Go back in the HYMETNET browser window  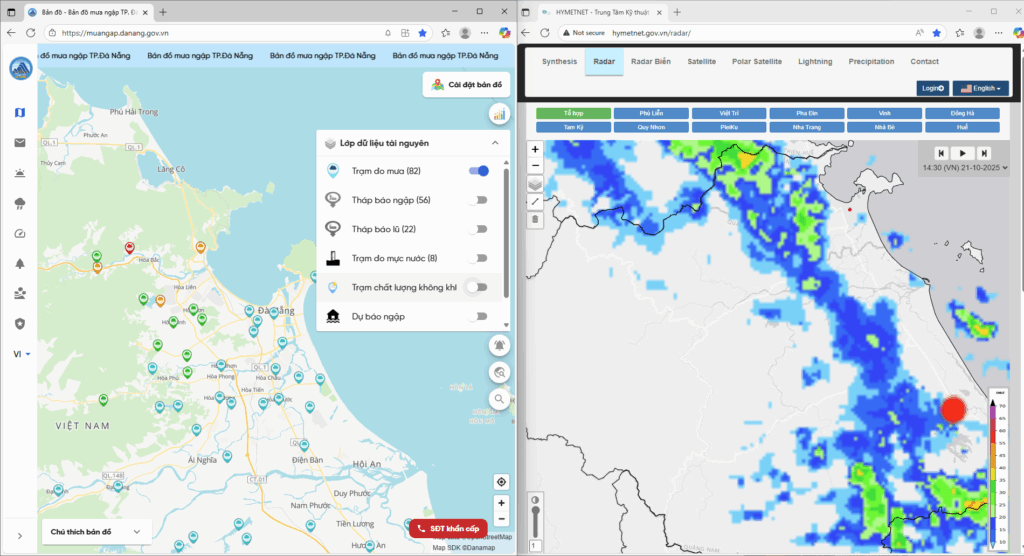[526, 33]
